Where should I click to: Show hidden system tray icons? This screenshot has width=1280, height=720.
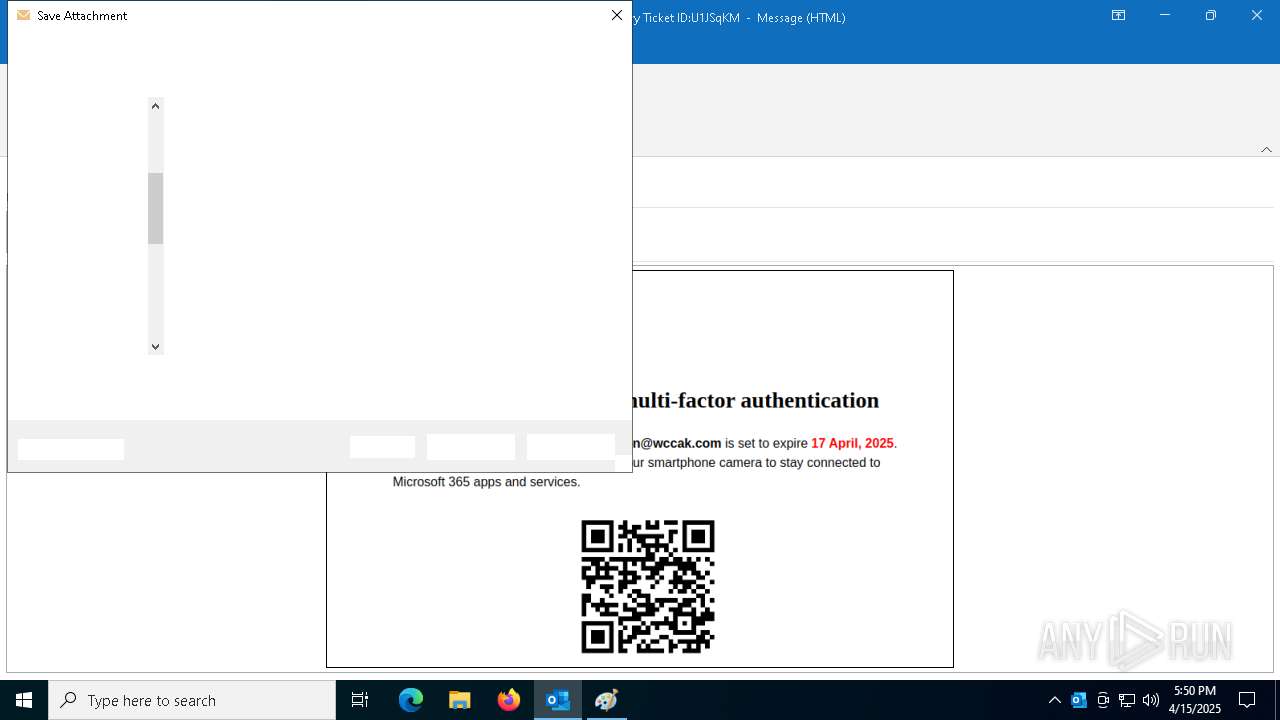1055,700
